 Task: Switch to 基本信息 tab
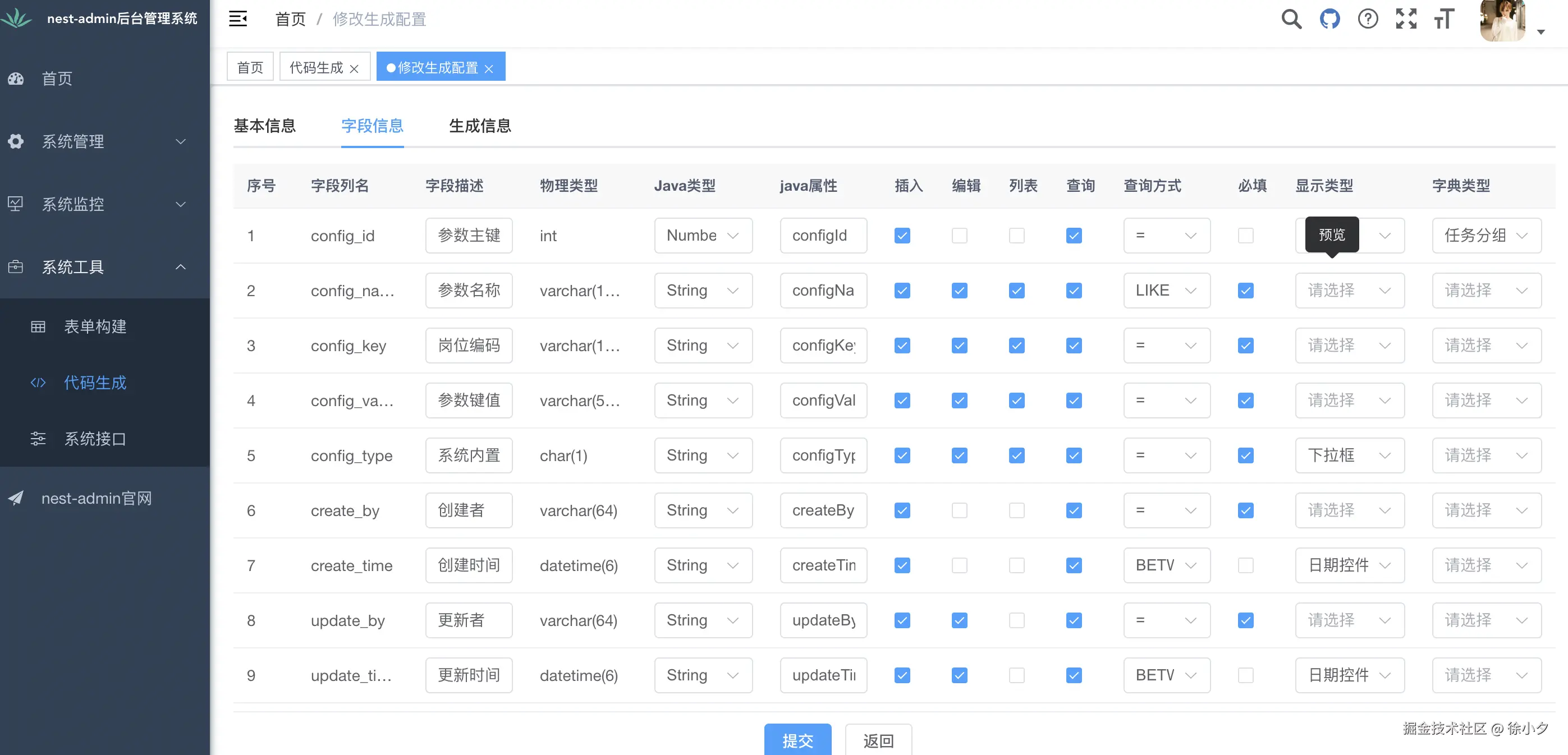[x=265, y=126]
